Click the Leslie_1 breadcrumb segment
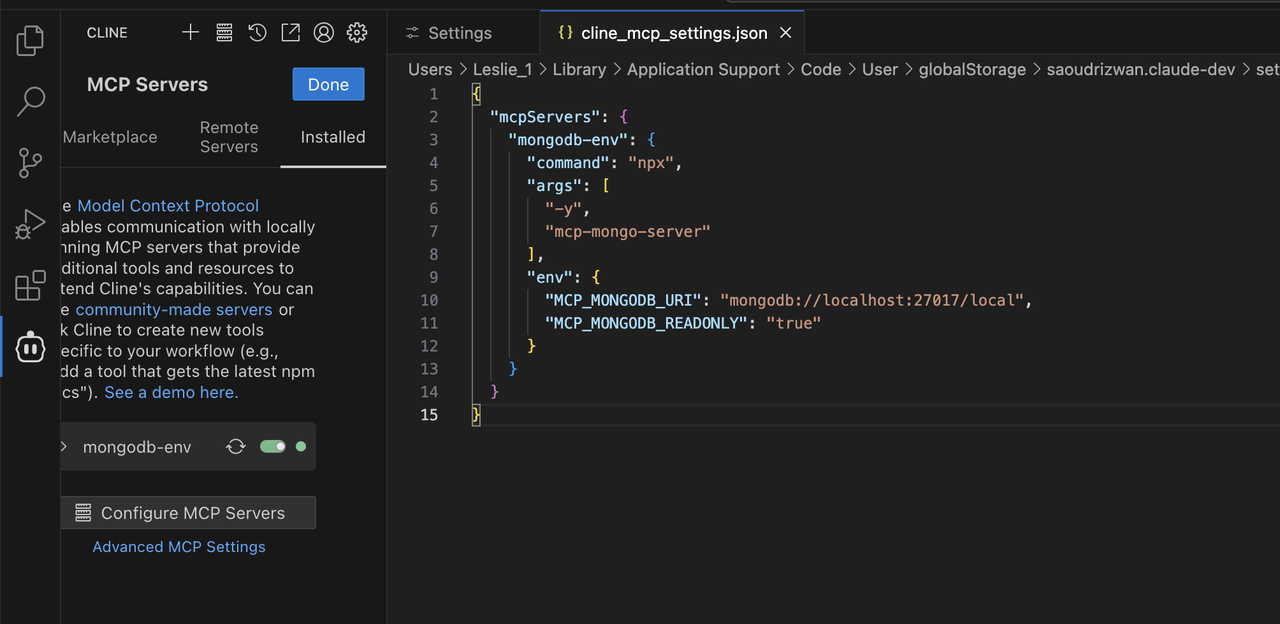The image size is (1280, 624). [503, 69]
